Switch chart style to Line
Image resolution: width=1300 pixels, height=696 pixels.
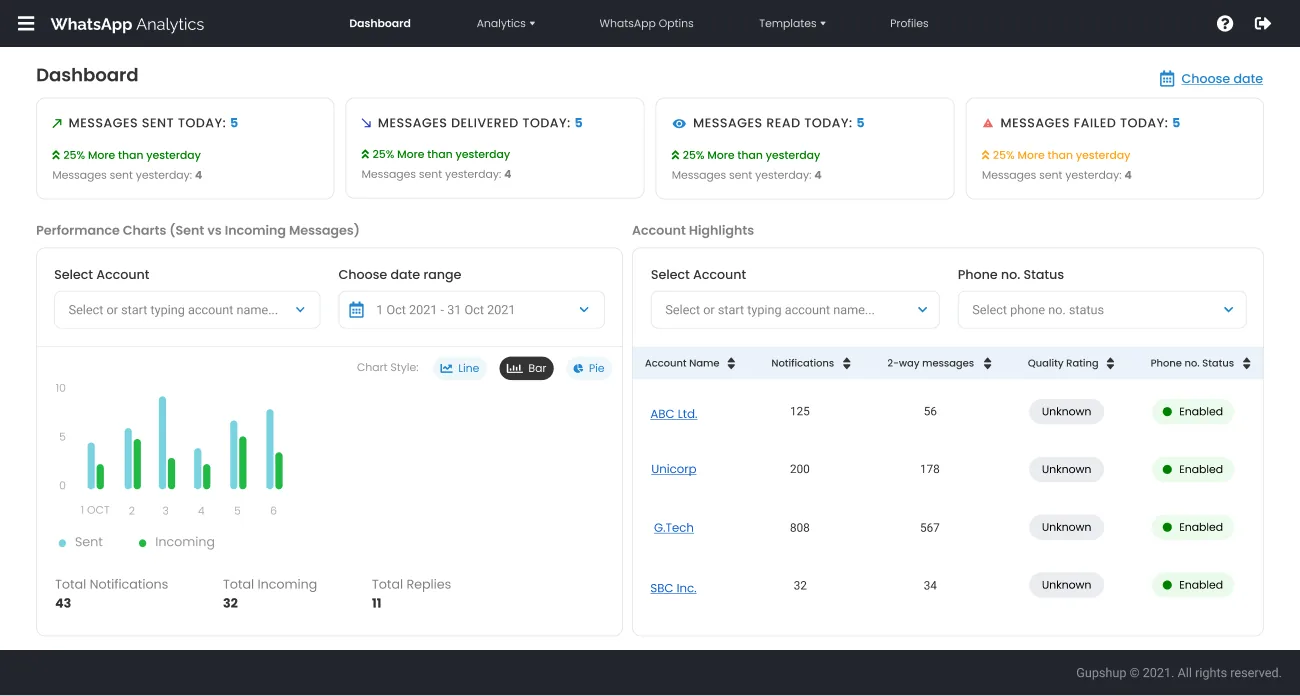click(460, 368)
